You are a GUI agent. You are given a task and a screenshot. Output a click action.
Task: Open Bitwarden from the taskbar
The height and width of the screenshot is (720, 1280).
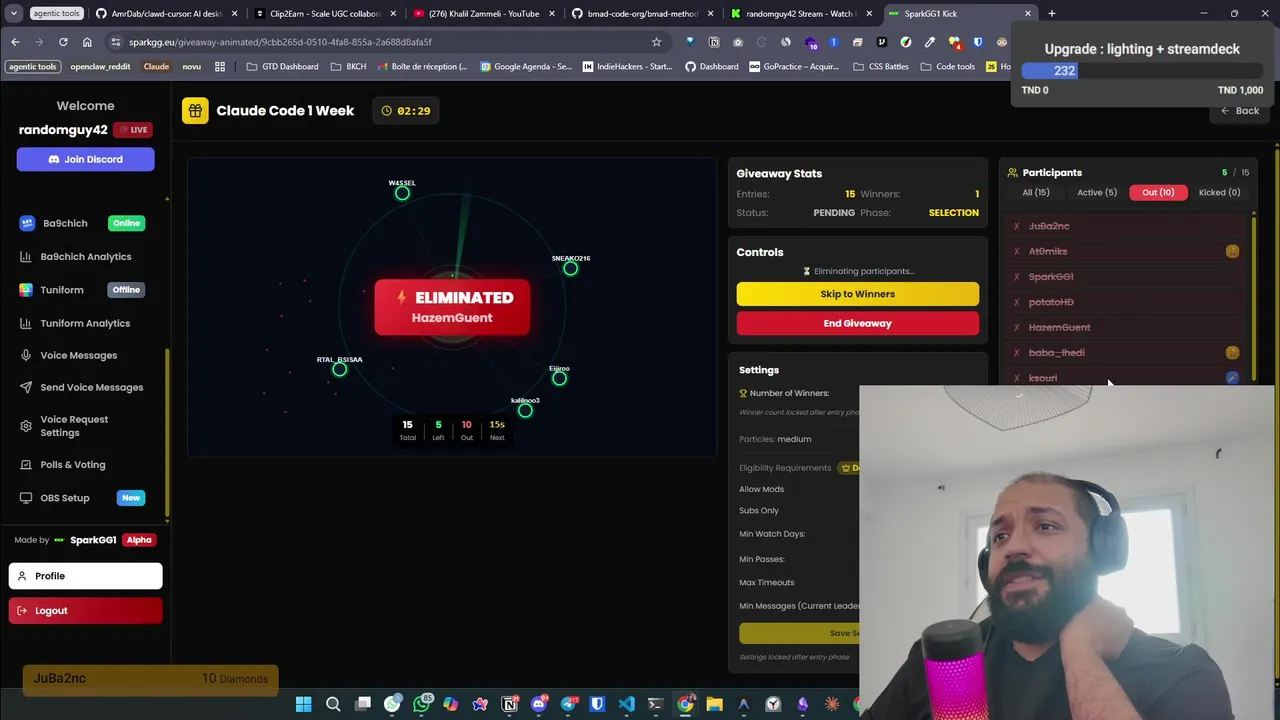(597, 704)
